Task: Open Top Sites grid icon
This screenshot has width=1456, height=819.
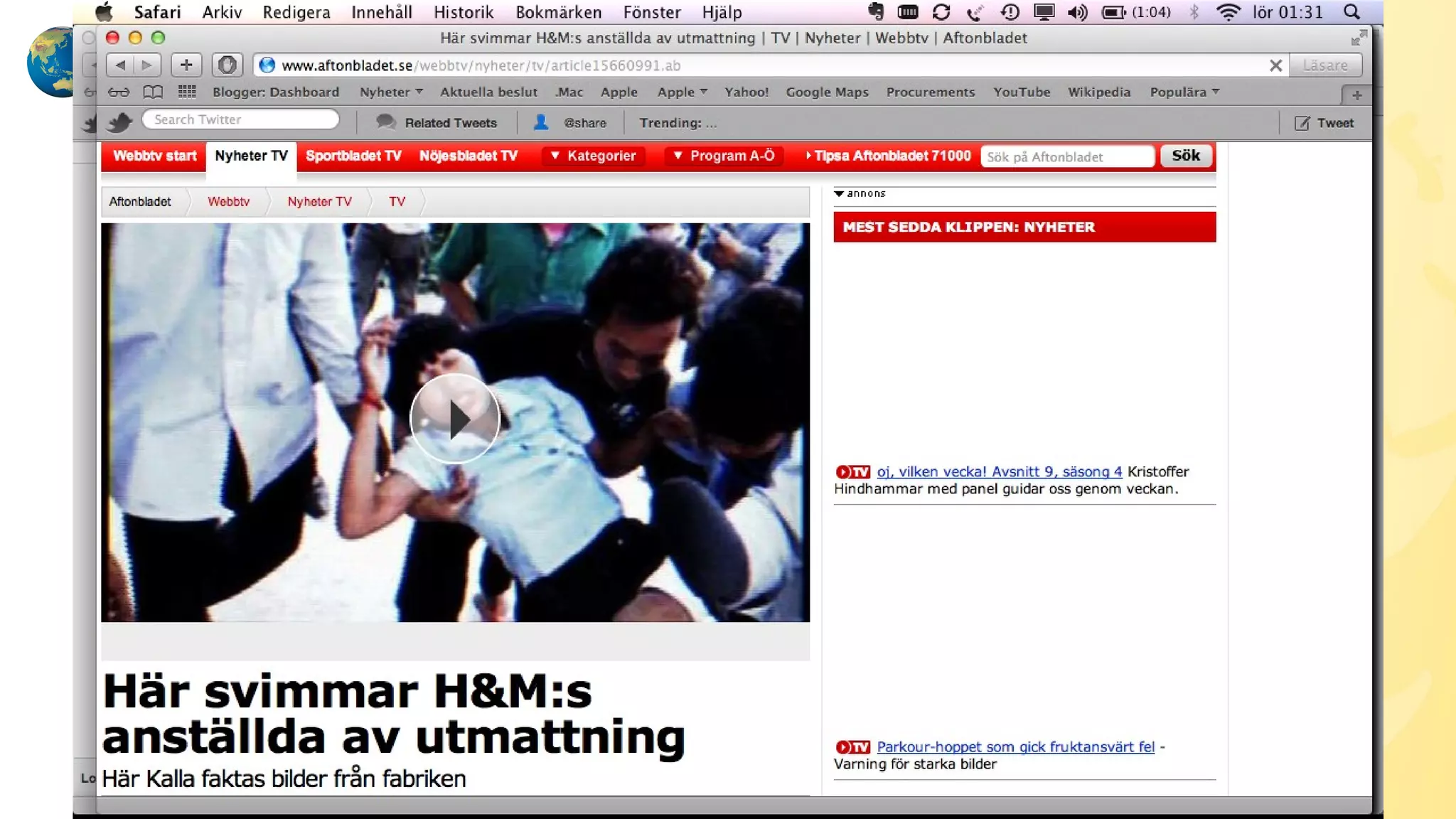Action: [x=187, y=92]
